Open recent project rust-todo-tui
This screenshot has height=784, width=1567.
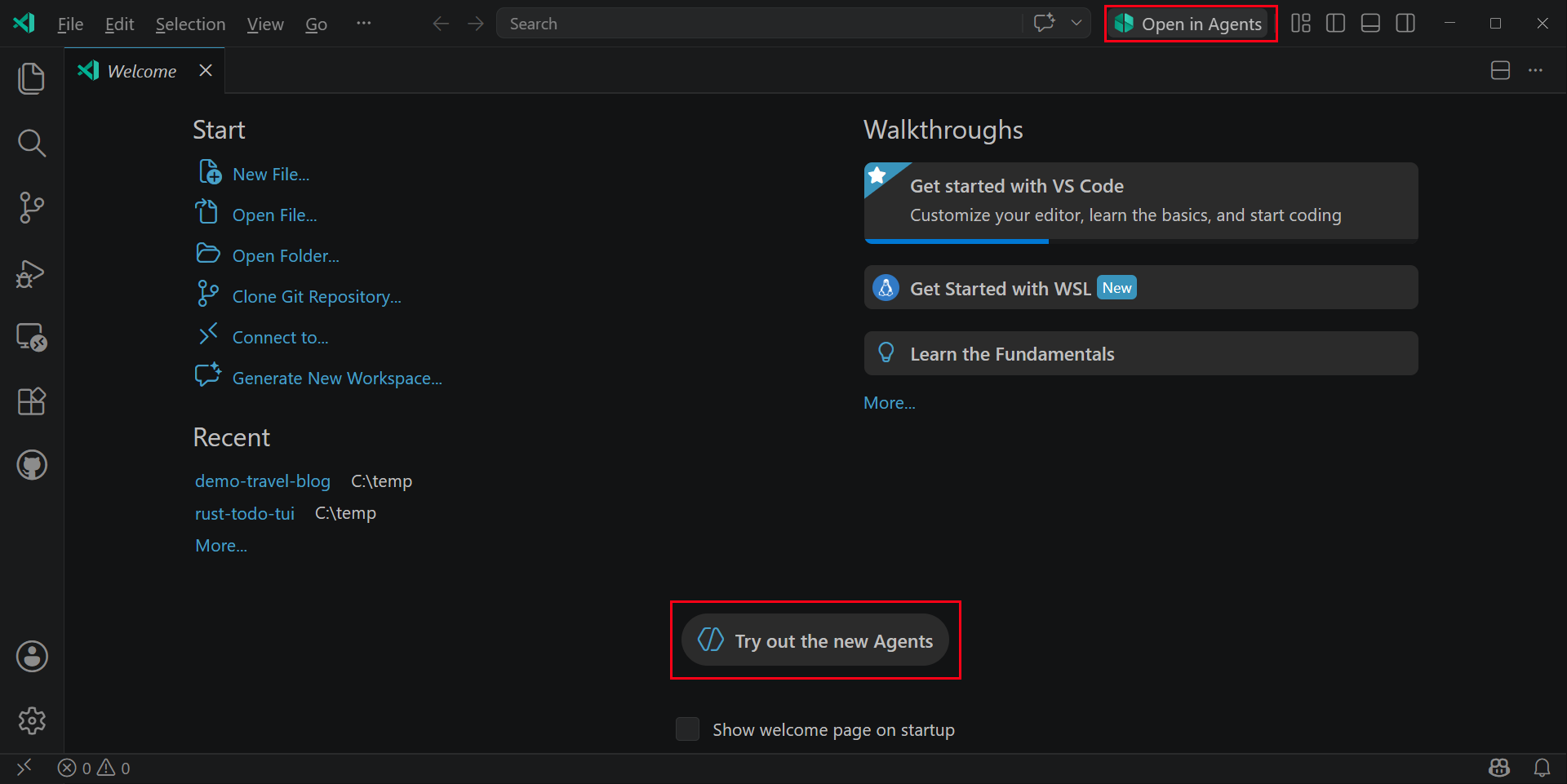click(x=245, y=513)
